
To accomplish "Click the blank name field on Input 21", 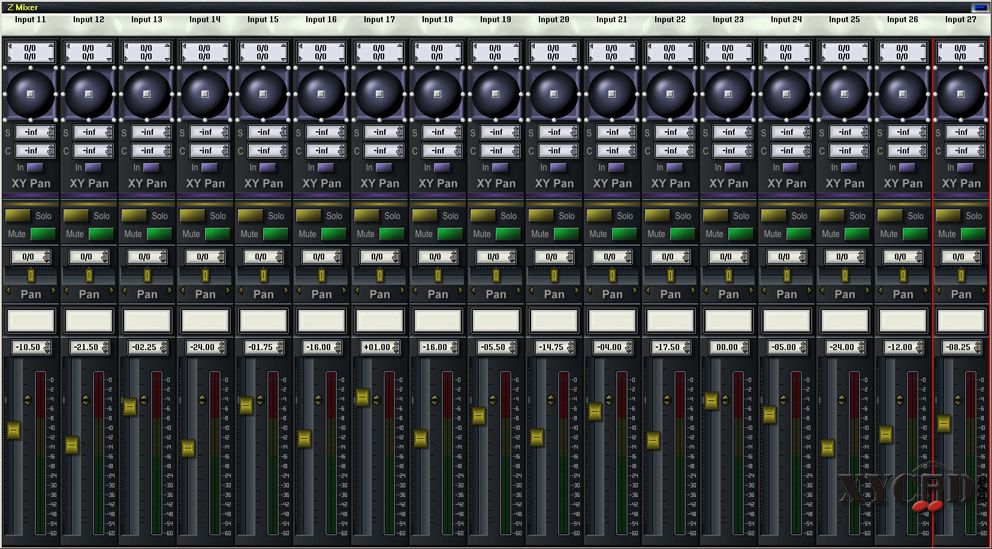I will tap(612, 321).
